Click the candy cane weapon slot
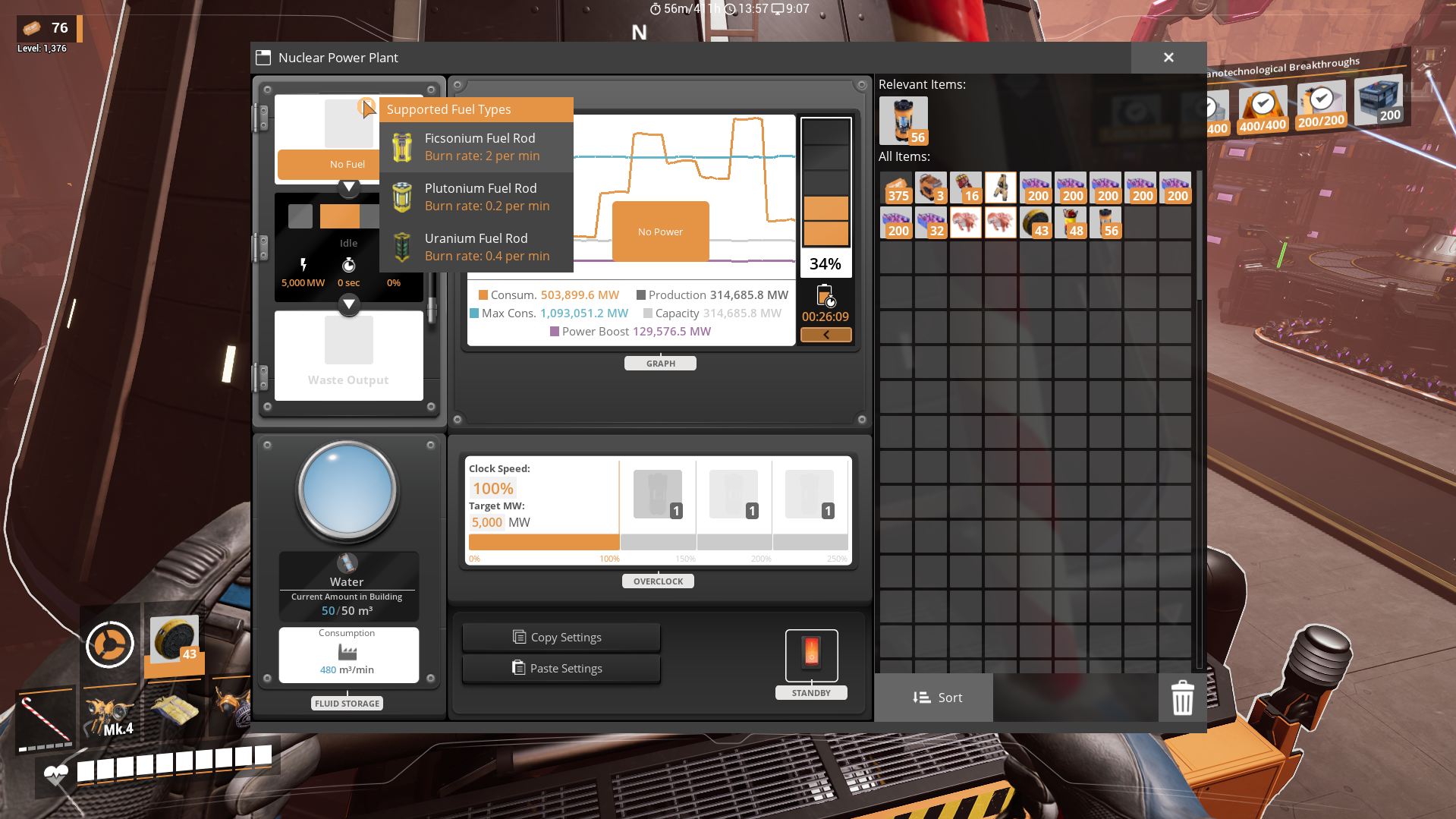This screenshot has width=1456, height=819. click(46, 719)
